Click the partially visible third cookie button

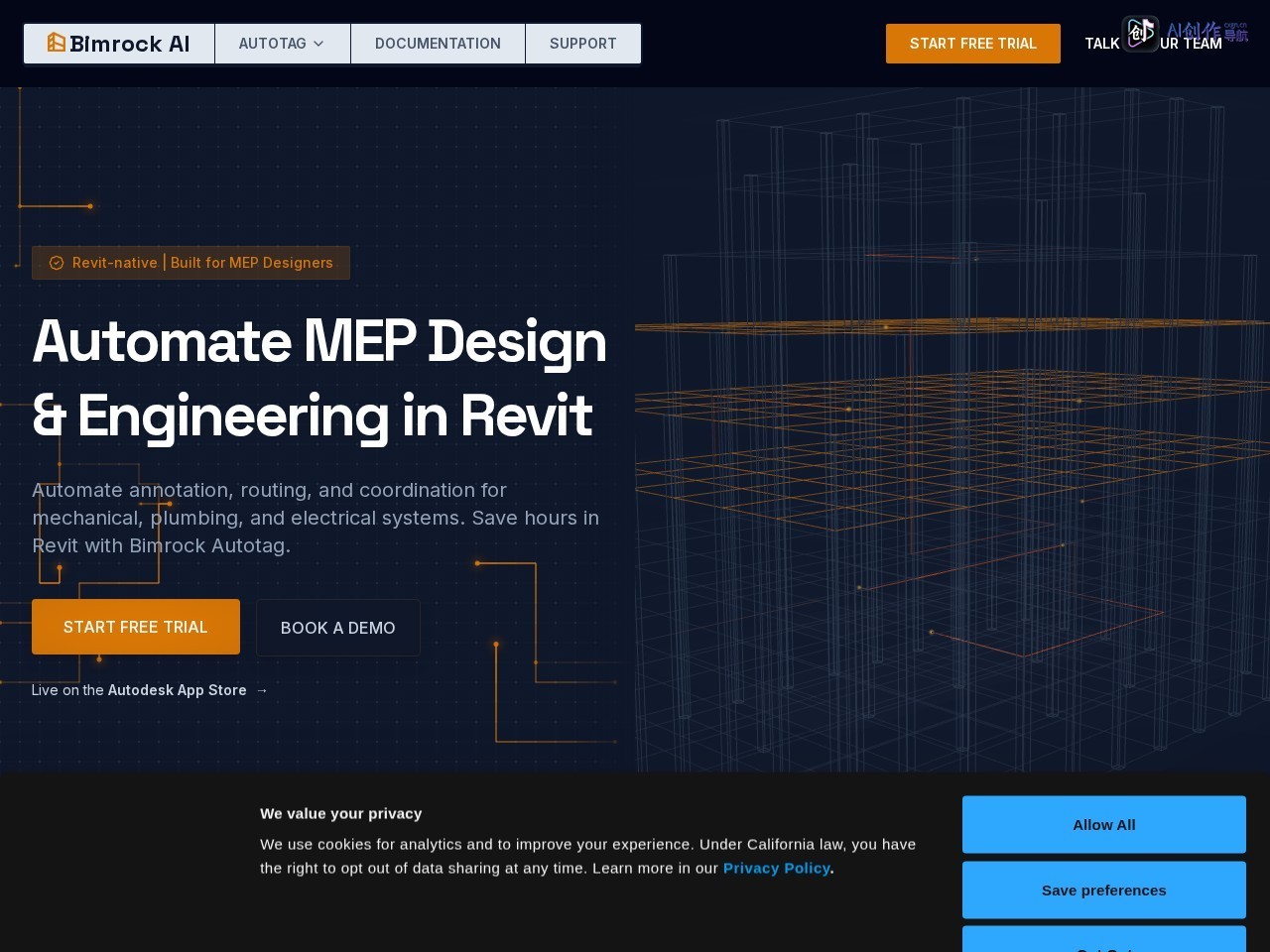(x=1104, y=940)
